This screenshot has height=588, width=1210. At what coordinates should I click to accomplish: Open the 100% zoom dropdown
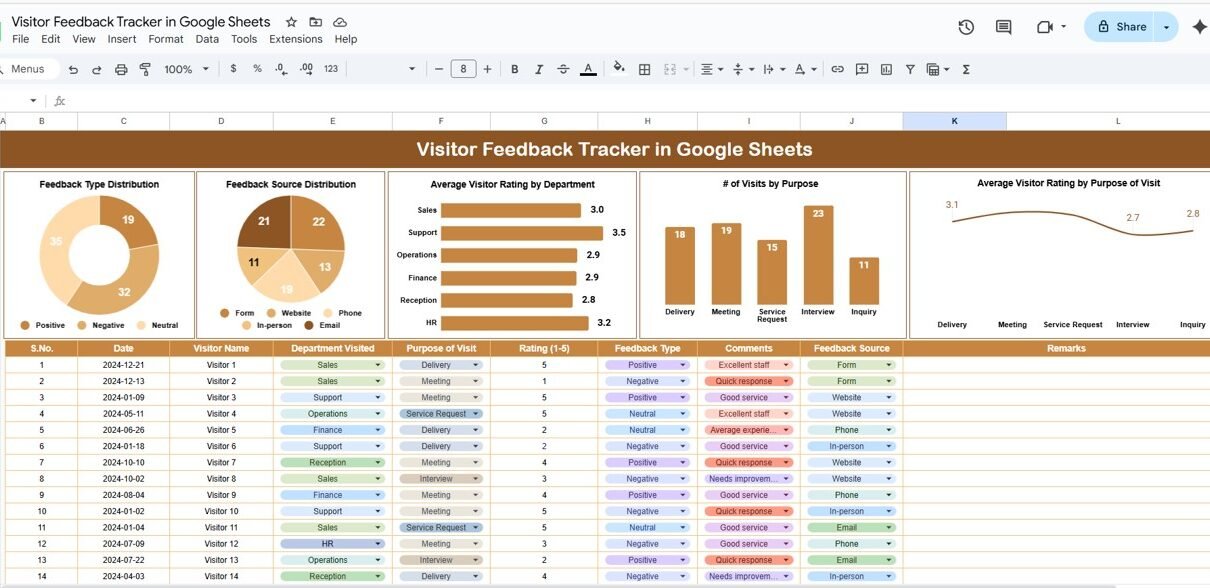186,69
